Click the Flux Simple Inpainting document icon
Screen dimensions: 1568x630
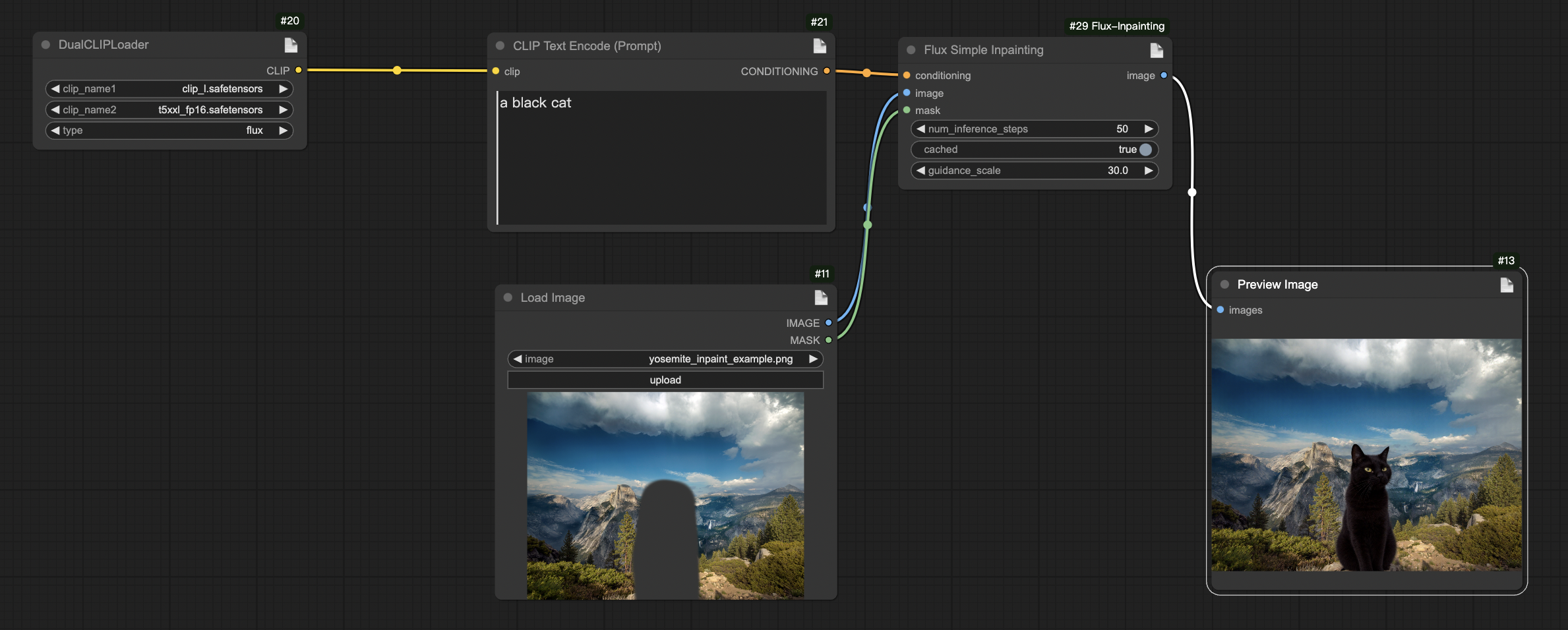pos(1157,50)
